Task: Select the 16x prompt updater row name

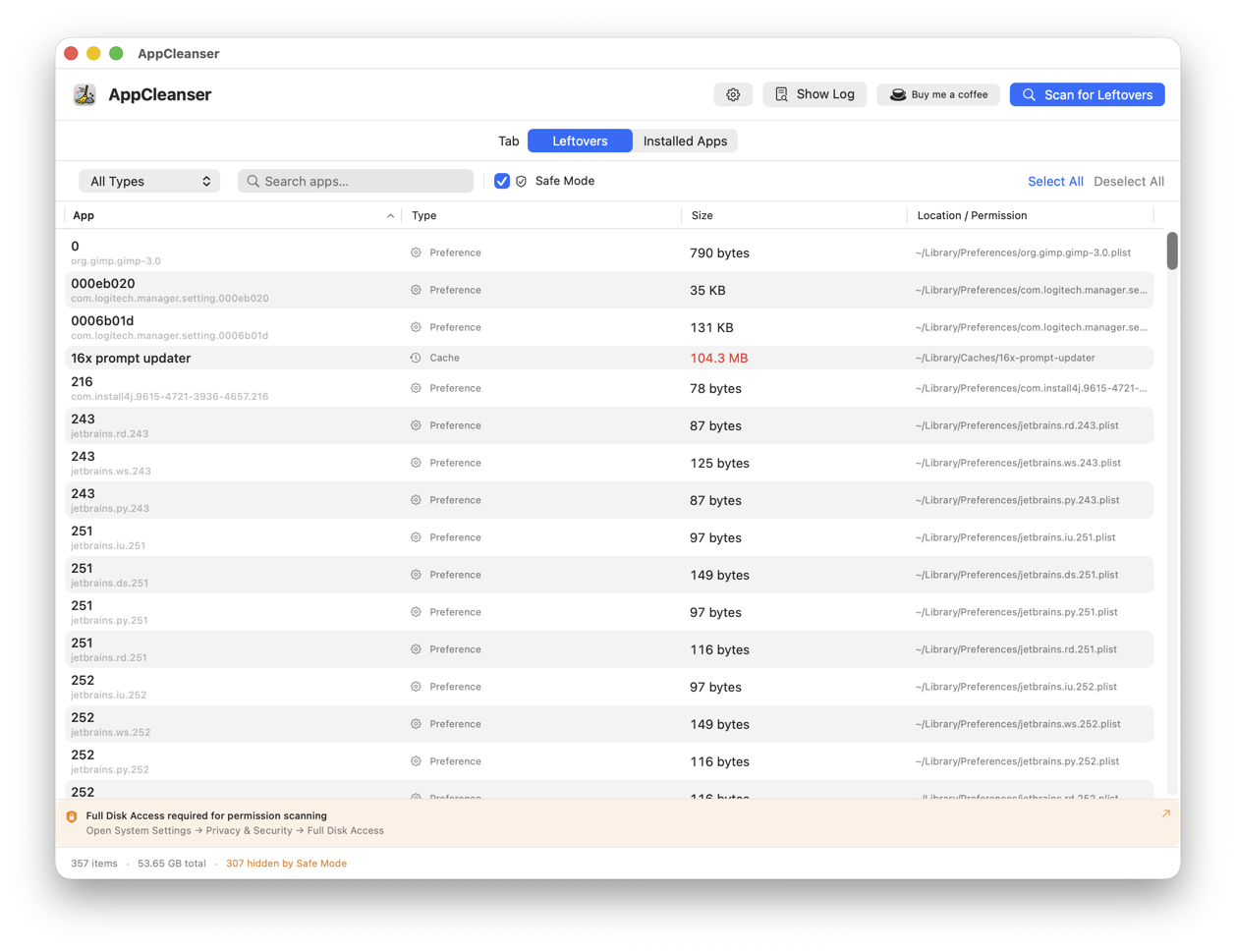Action: click(x=131, y=358)
